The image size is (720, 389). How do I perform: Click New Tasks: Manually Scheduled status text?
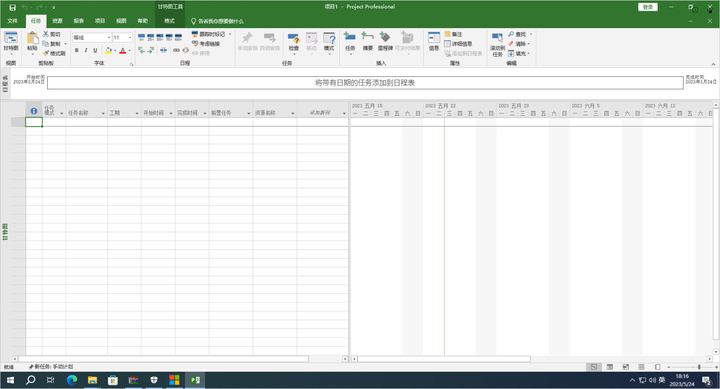click(51, 366)
